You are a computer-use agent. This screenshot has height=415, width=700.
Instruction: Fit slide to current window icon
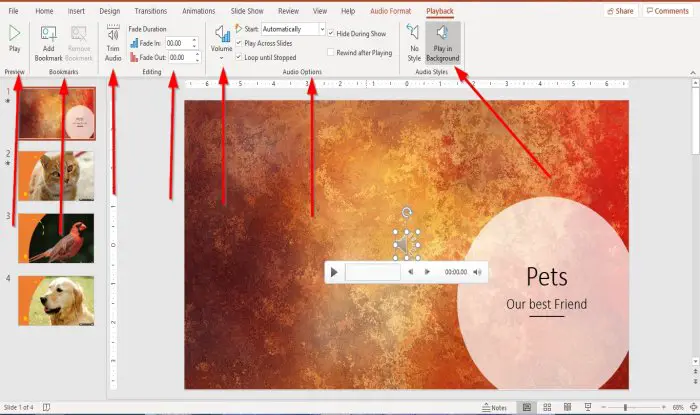(x=693, y=407)
